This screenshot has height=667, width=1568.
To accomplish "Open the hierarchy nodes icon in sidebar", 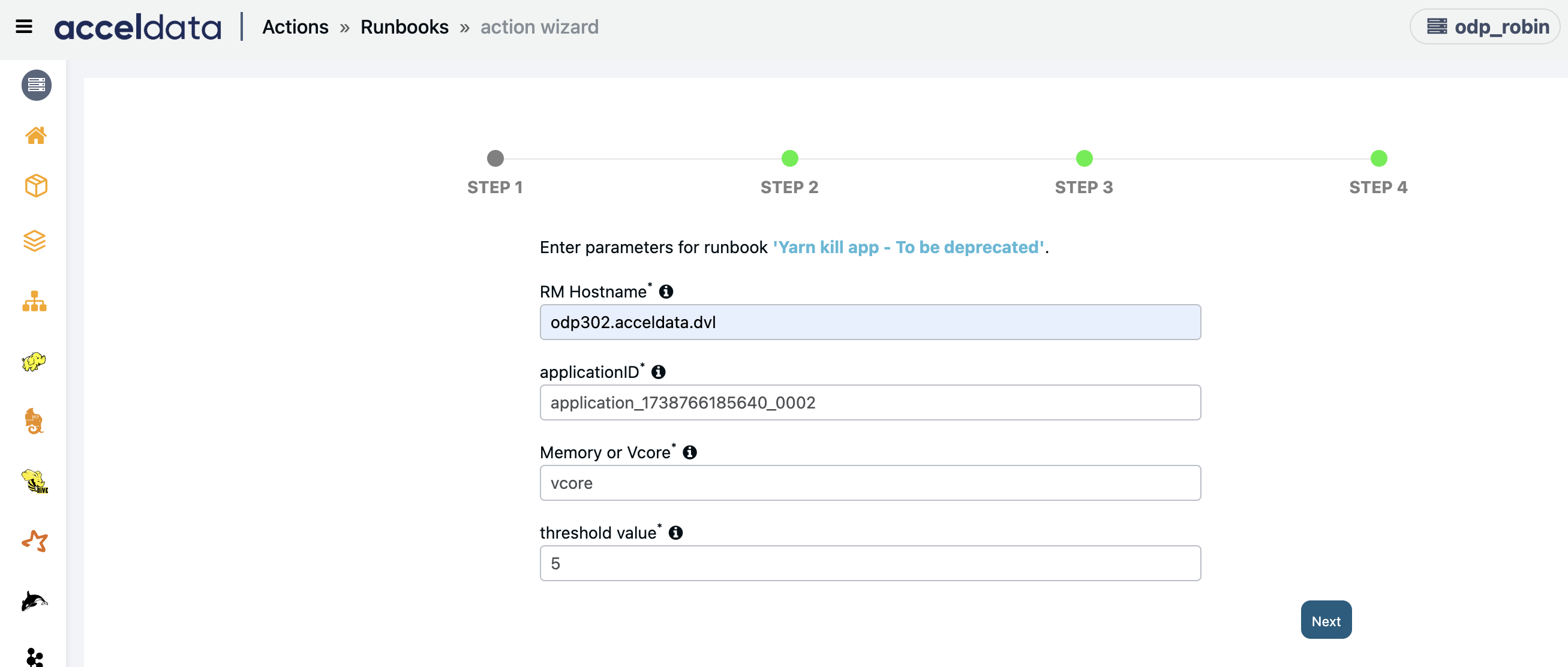I will [x=35, y=301].
